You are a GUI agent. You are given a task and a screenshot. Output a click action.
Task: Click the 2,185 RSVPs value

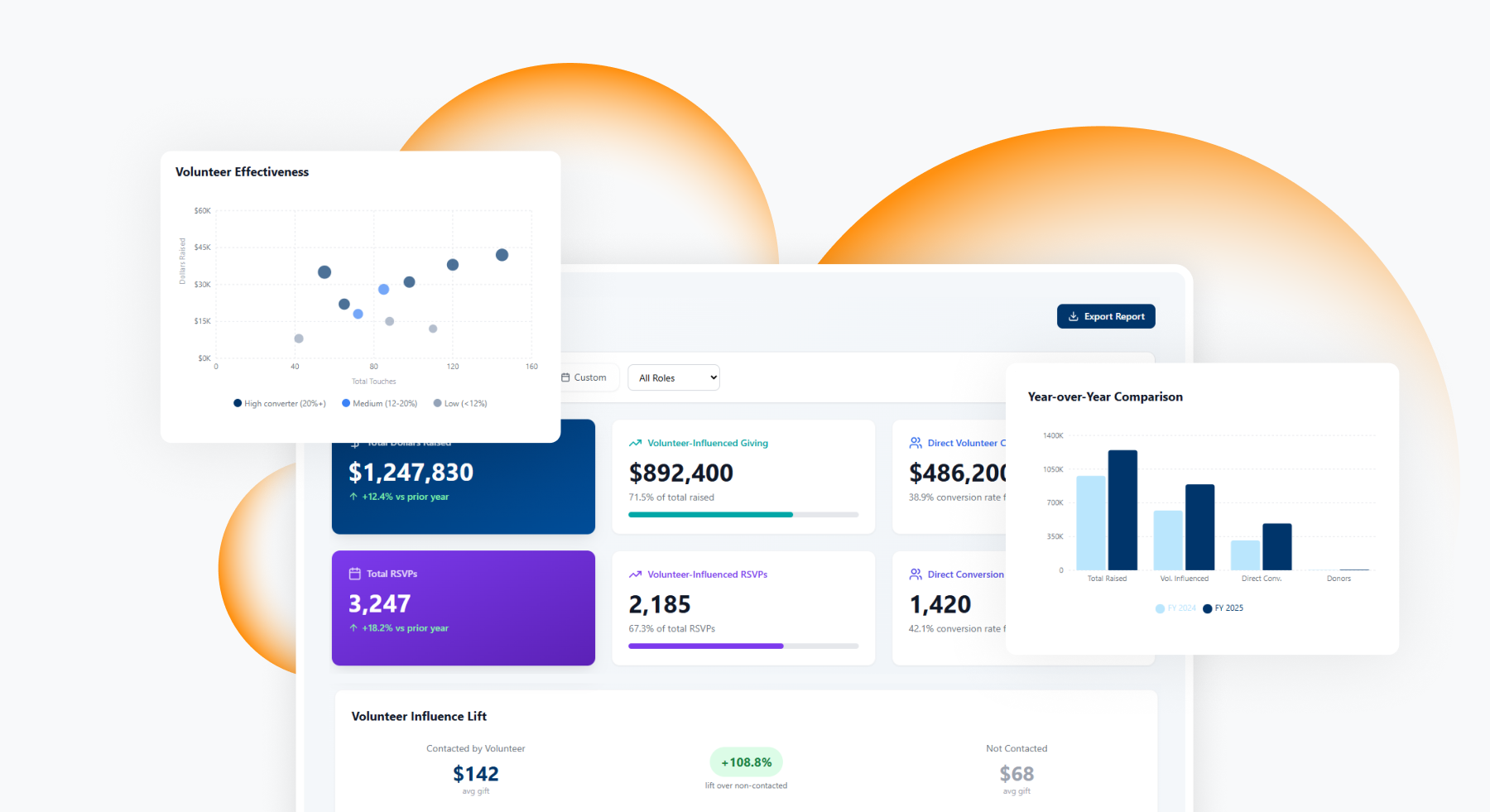659,604
